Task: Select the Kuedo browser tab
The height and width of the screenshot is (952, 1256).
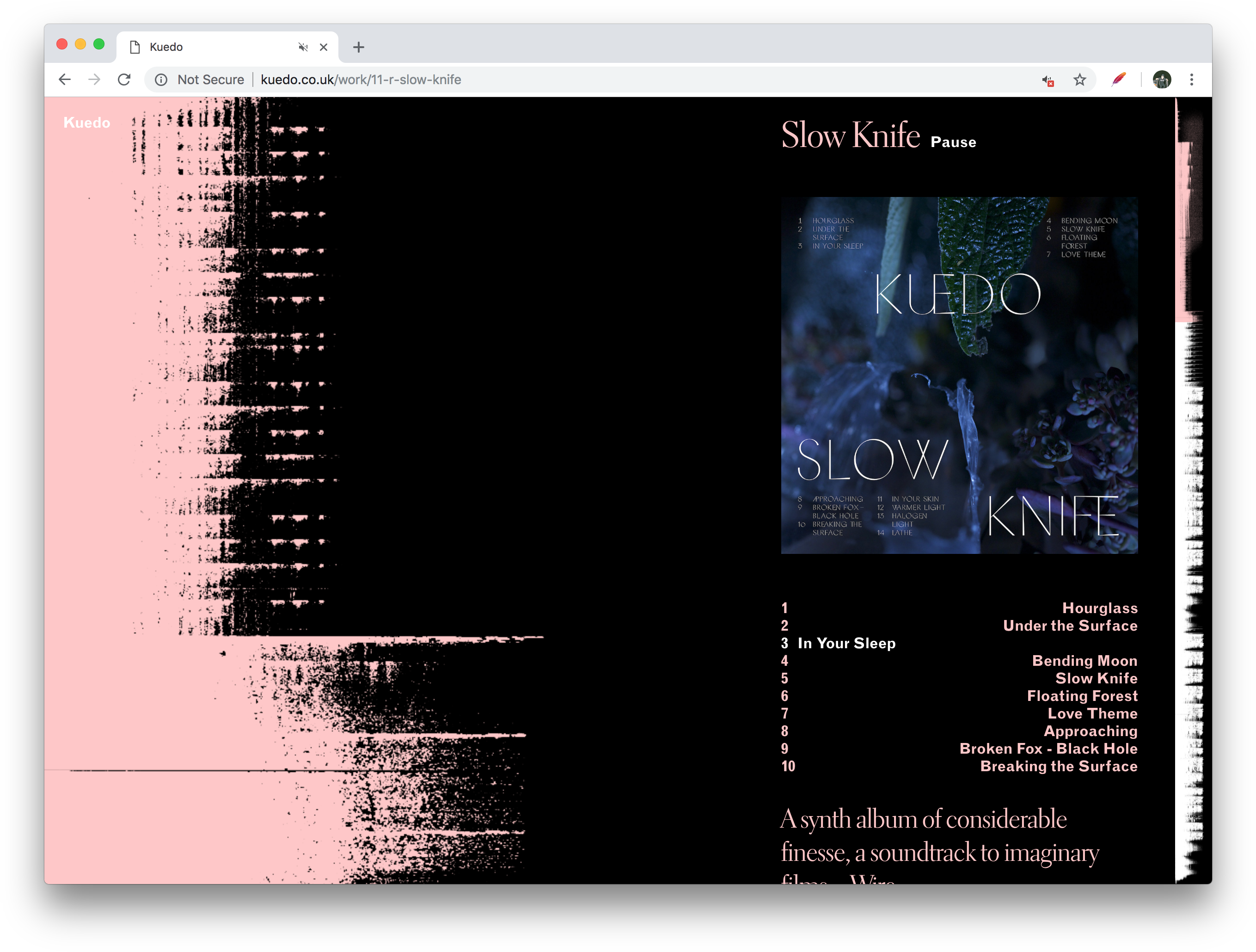Action: click(227, 47)
